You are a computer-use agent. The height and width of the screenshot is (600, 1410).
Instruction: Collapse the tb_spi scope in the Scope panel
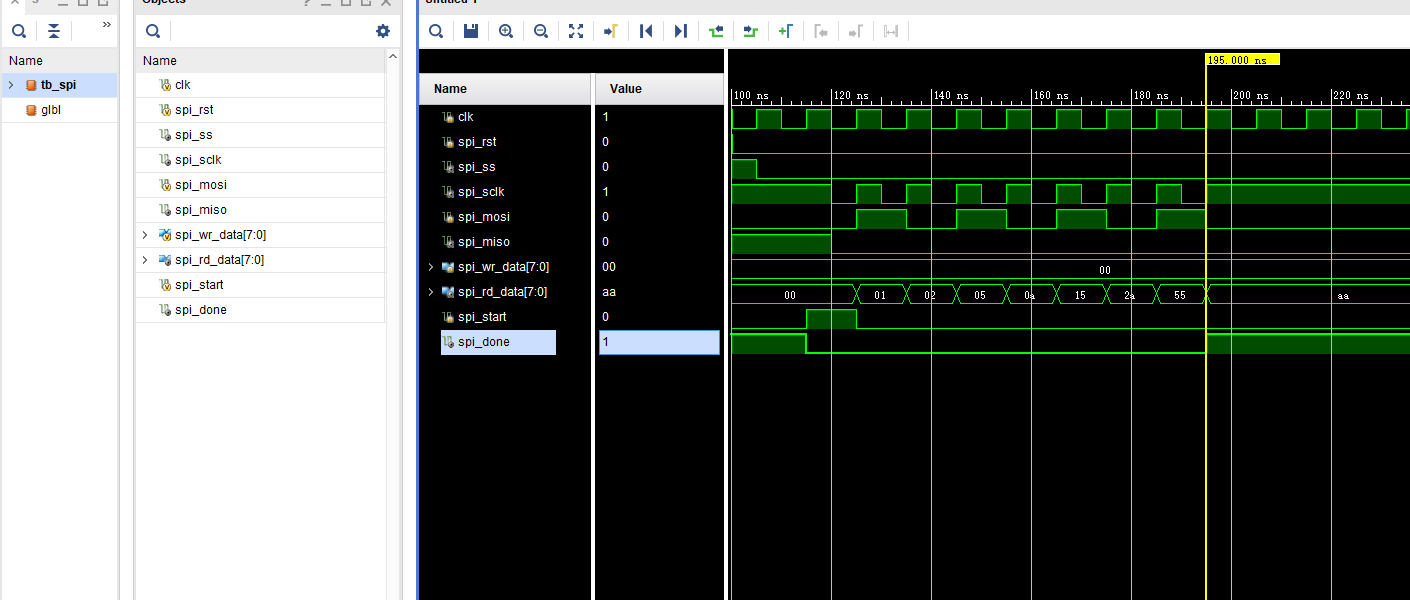[x=10, y=86]
